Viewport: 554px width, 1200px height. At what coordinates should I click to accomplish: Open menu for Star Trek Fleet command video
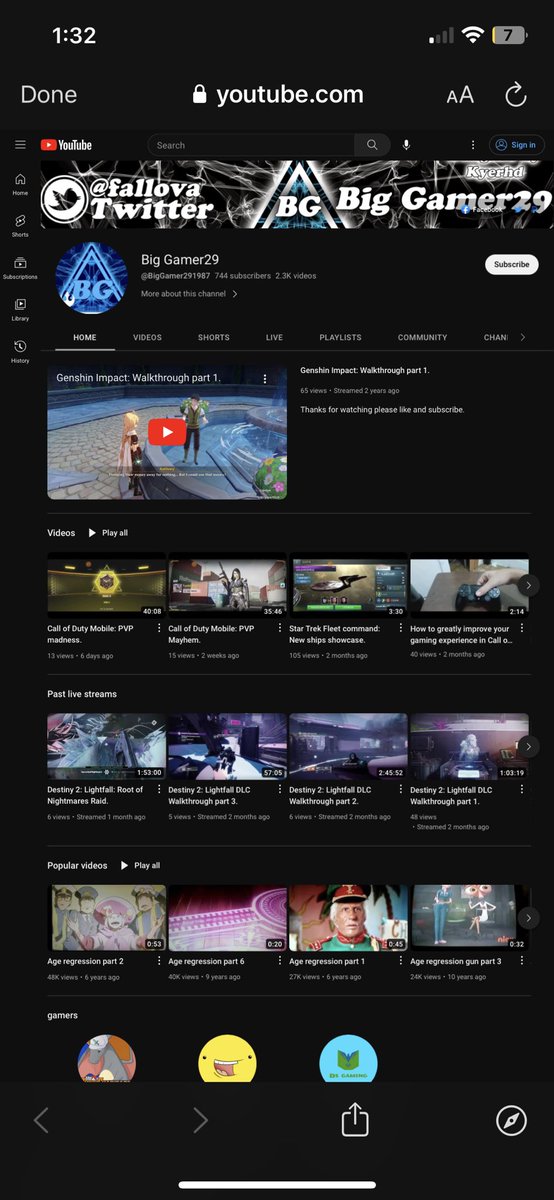401,629
